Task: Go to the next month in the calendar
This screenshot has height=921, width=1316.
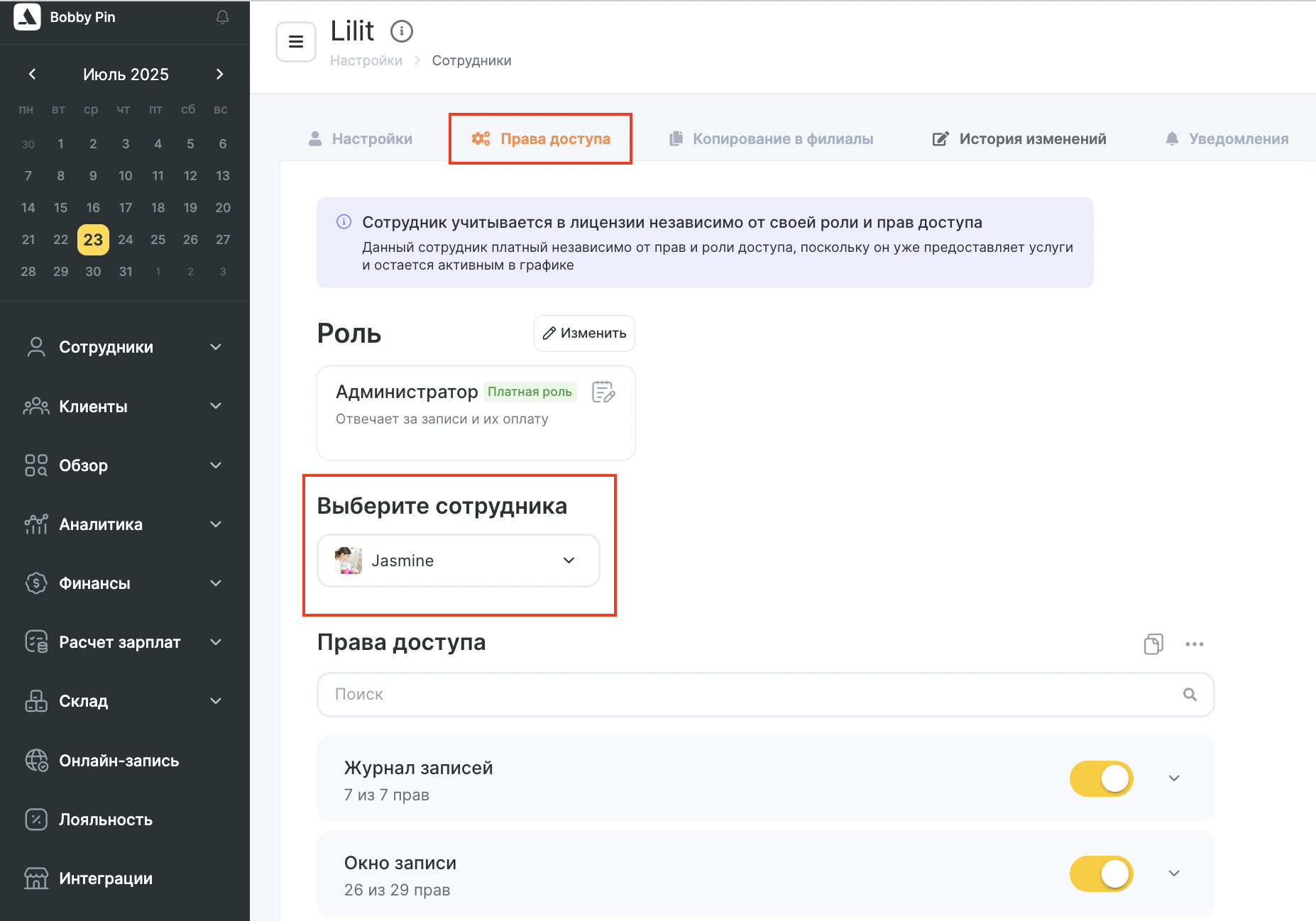Action: click(x=219, y=74)
